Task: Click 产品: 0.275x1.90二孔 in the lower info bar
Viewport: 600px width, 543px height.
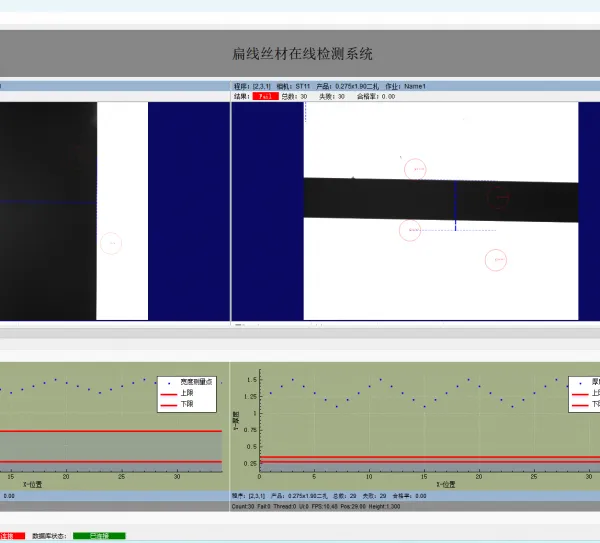Action: (x=299, y=496)
